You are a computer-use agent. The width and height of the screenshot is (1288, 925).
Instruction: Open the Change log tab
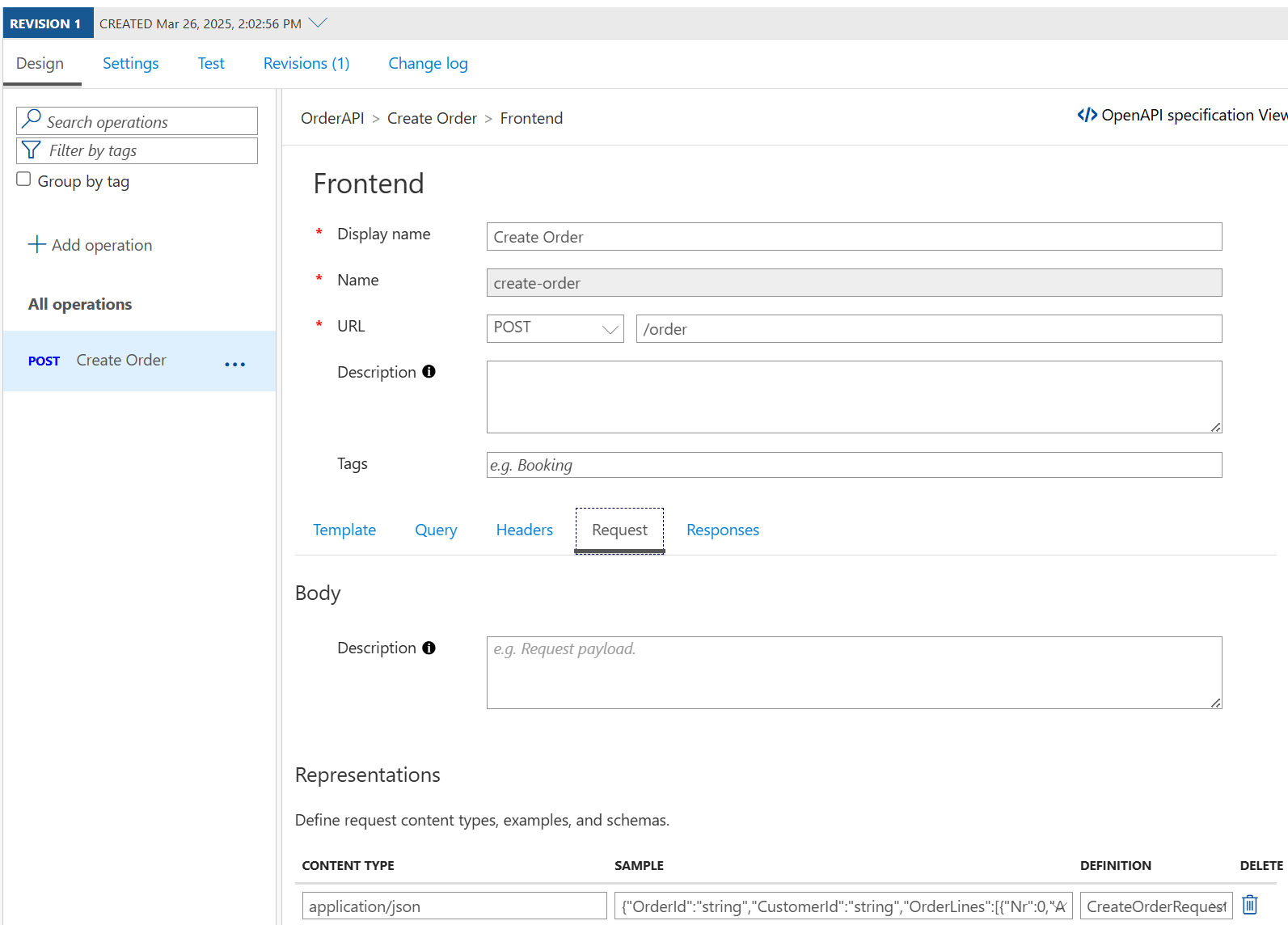point(428,63)
